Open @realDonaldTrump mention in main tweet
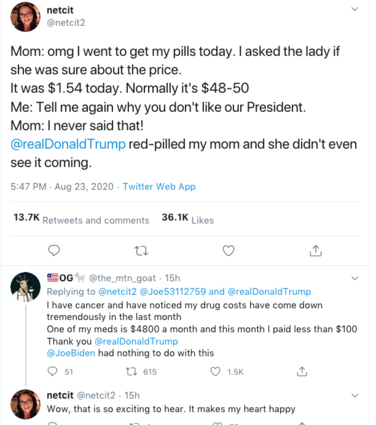 68,144
